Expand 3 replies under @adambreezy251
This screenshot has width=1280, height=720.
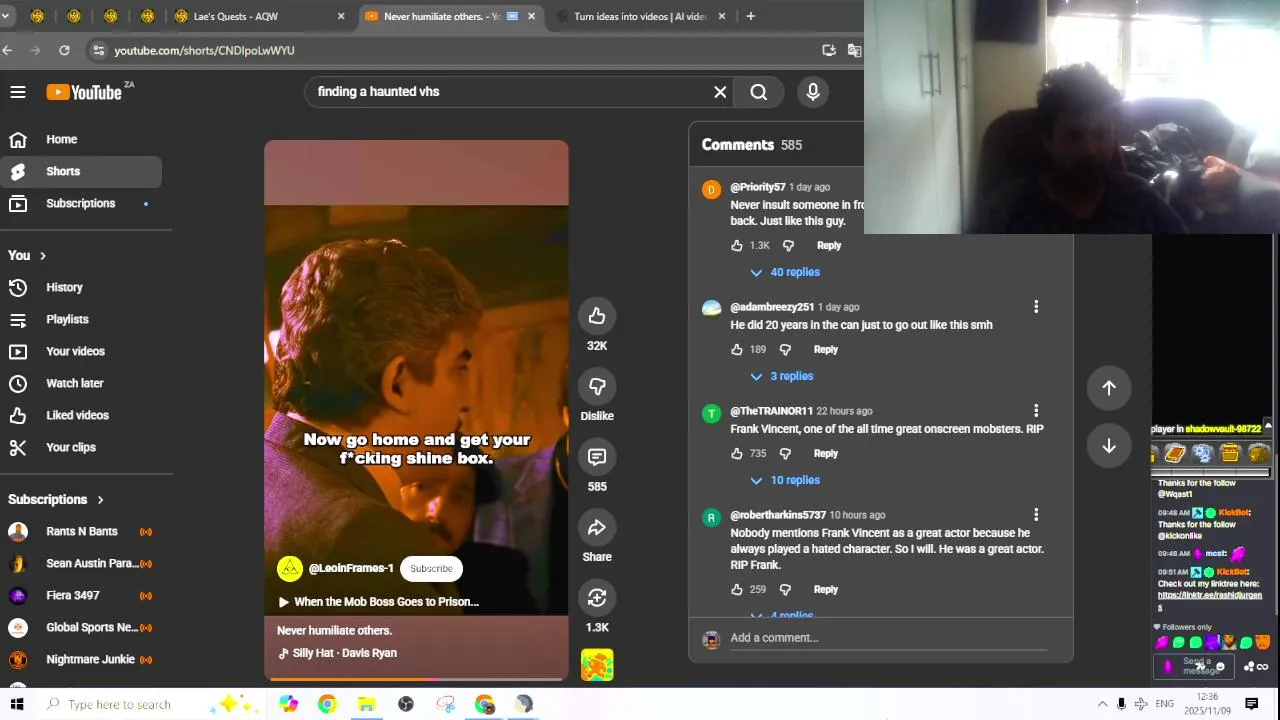pyautogui.click(x=782, y=376)
